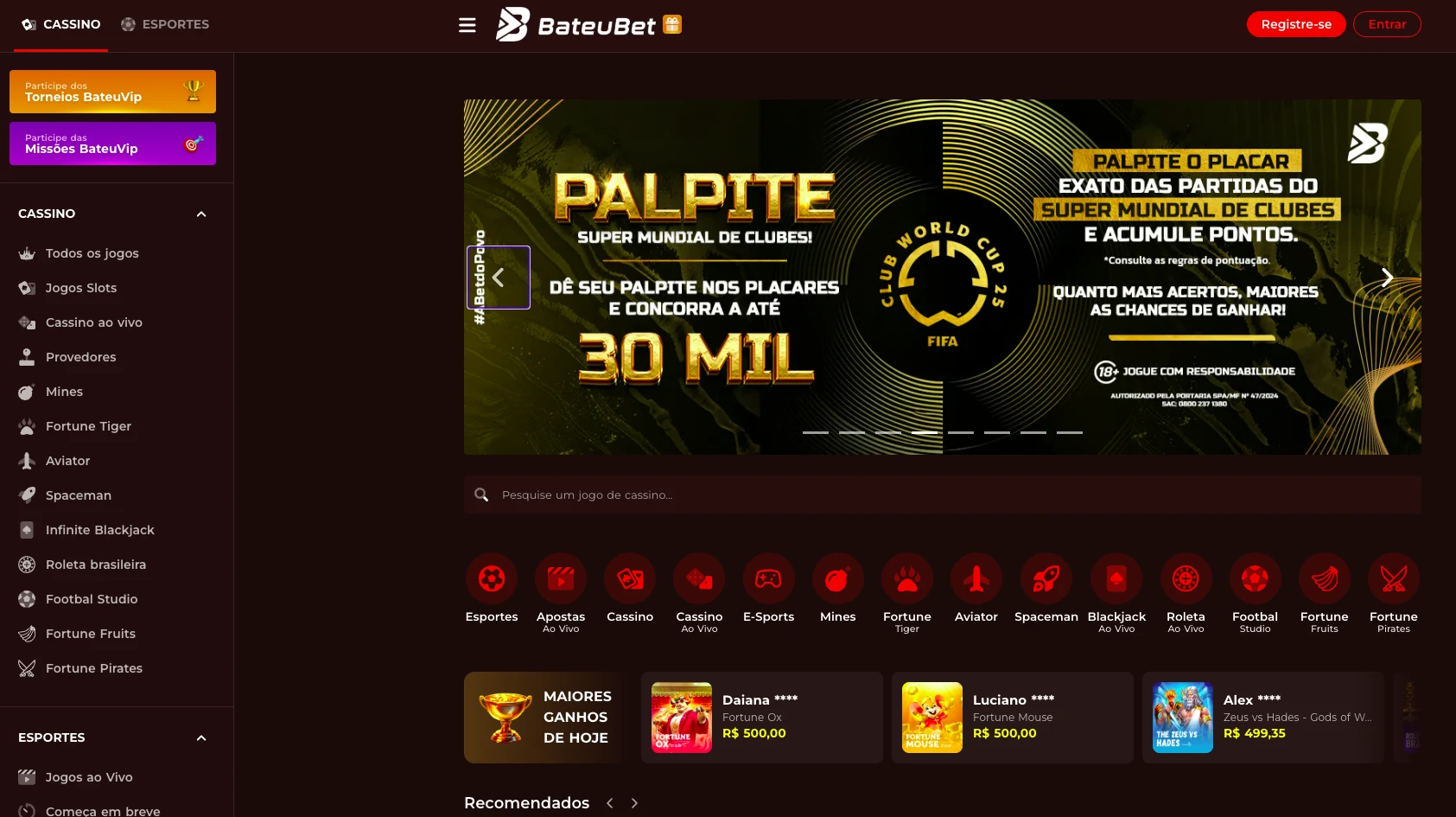Select the E-Sports gamepad icon
This screenshot has height=817, width=1456.
point(768,578)
